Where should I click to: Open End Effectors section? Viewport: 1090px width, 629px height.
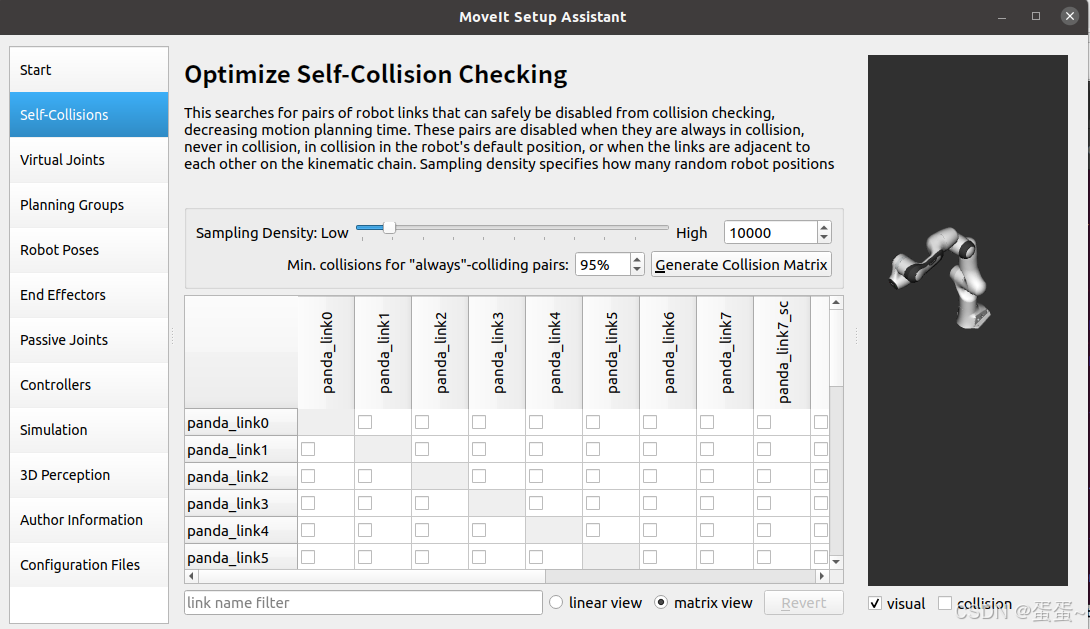click(x=89, y=295)
